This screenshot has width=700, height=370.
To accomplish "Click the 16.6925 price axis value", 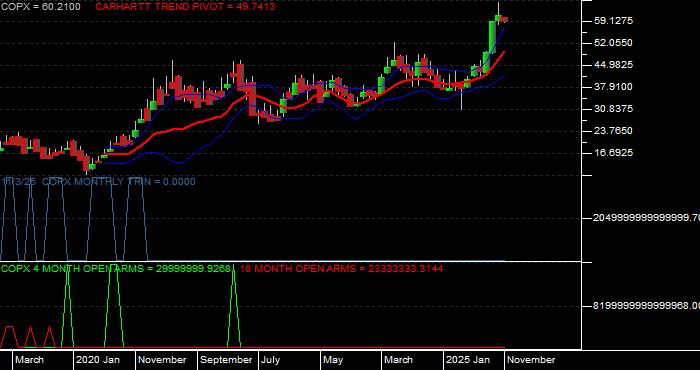I will [x=613, y=153].
